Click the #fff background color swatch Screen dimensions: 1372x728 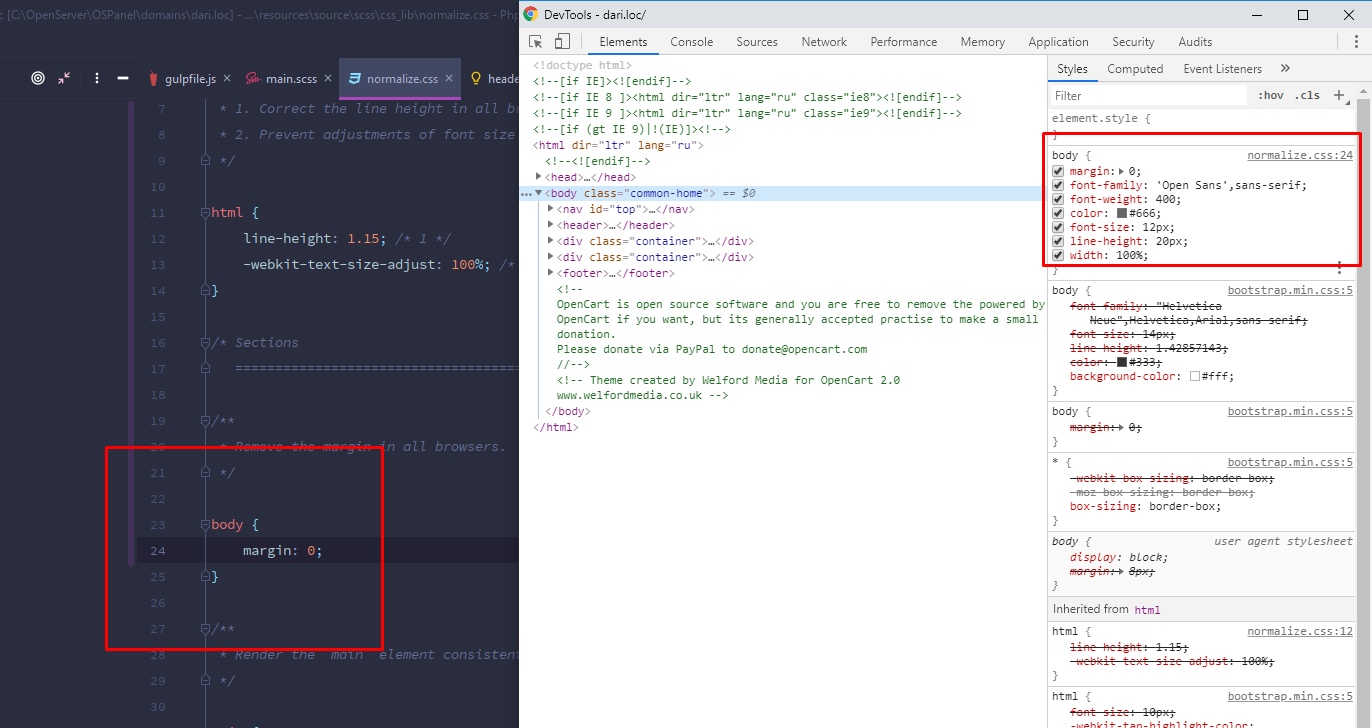point(1195,376)
